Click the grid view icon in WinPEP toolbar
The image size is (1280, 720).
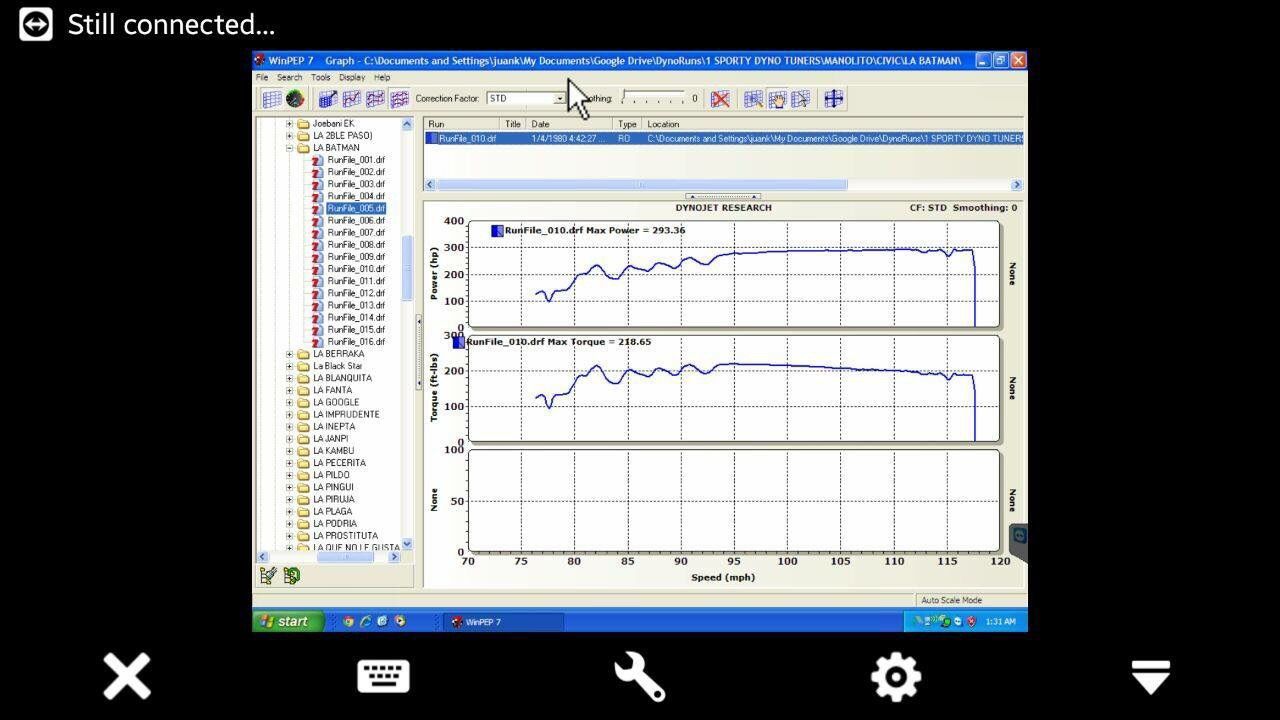271,99
